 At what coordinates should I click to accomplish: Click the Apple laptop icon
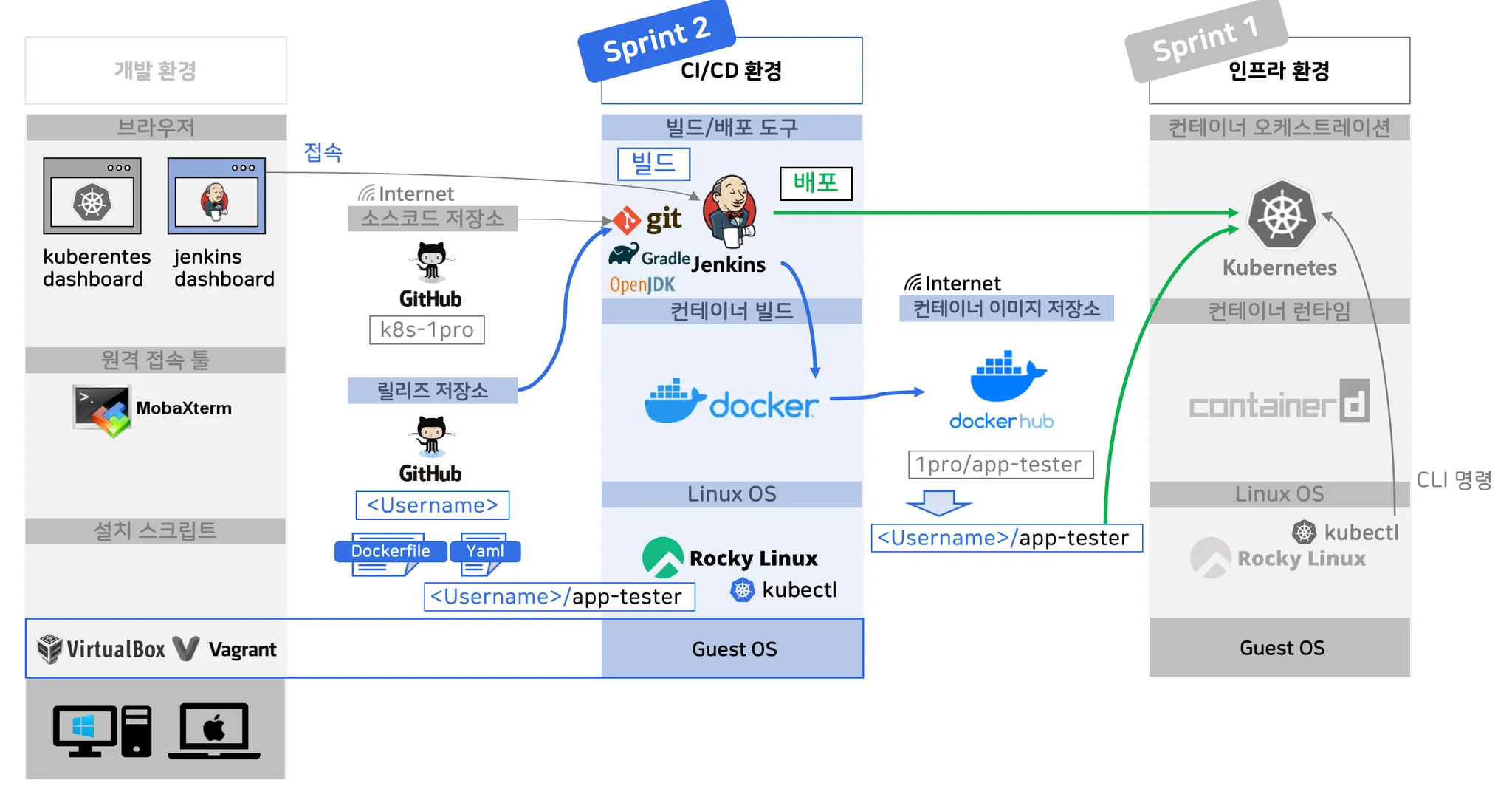(214, 731)
